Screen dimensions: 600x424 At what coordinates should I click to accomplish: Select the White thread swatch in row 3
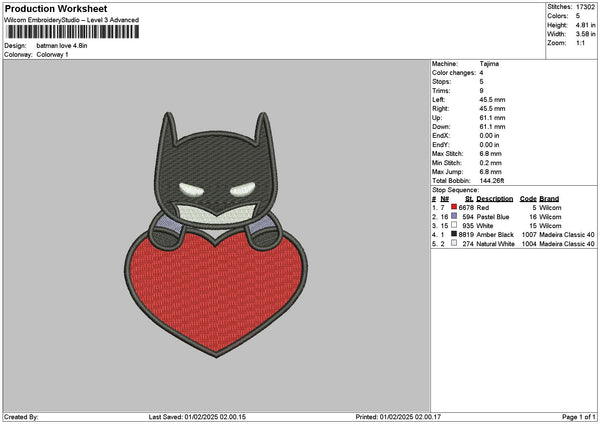(x=453, y=225)
